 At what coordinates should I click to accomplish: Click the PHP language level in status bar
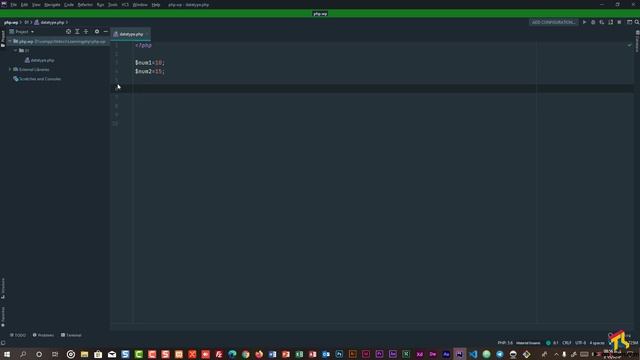pos(505,343)
